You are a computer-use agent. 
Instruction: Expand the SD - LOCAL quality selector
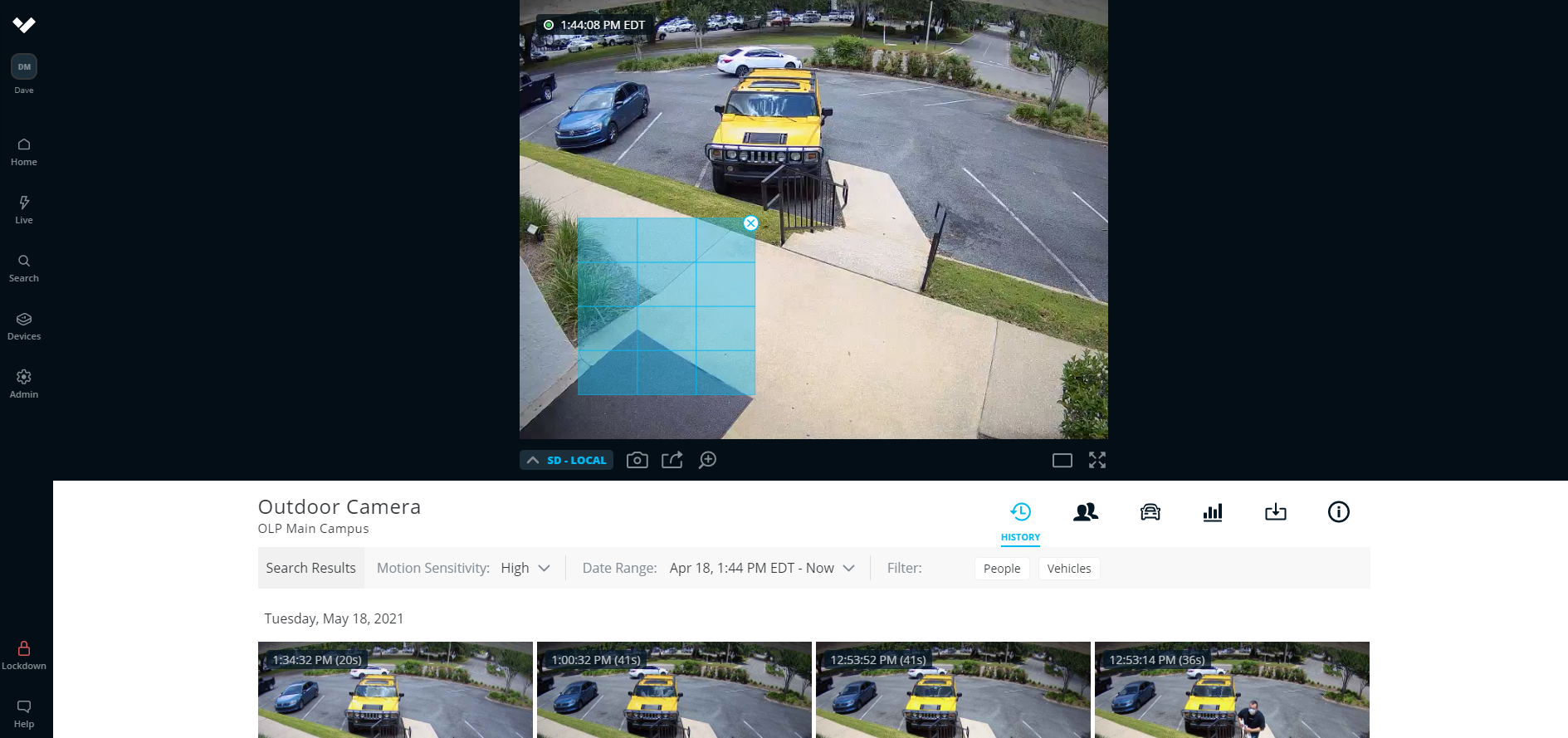567,460
